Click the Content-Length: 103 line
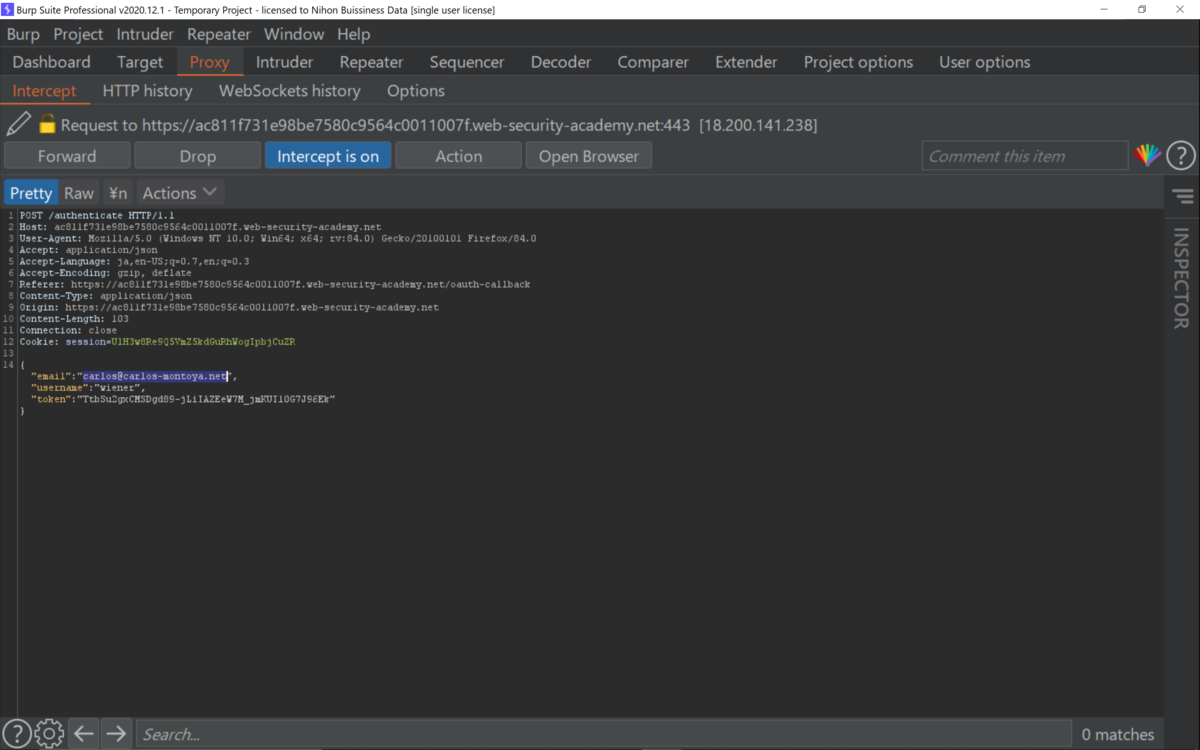The width and height of the screenshot is (1200, 750). (x=74, y=319)
